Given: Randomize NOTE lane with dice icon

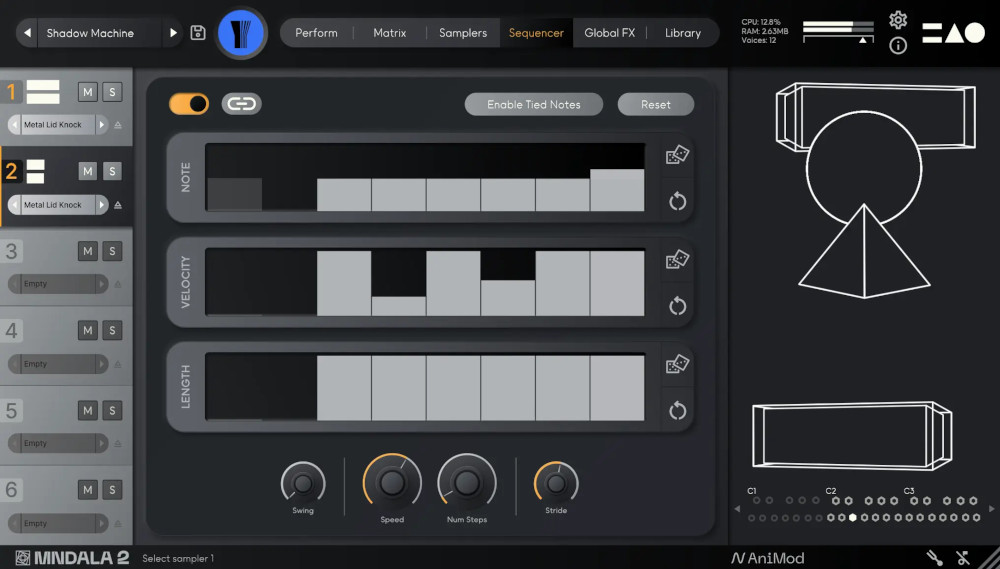Looking at the screenshot, I should pos(677,155).
